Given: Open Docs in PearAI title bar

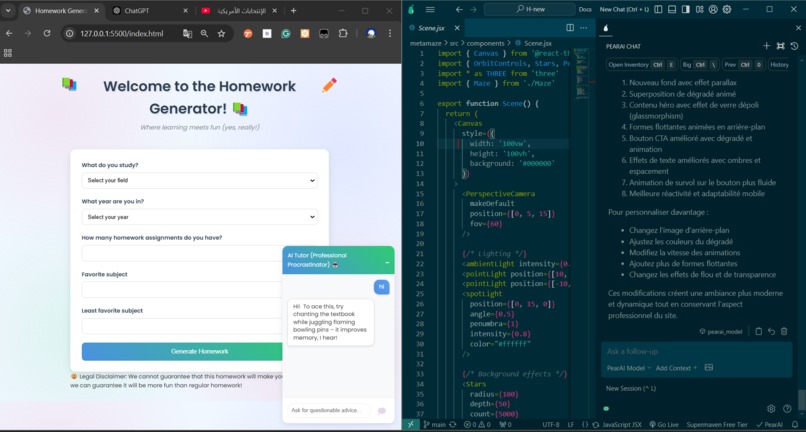Looking at the screenshot, I should [585, 9].
